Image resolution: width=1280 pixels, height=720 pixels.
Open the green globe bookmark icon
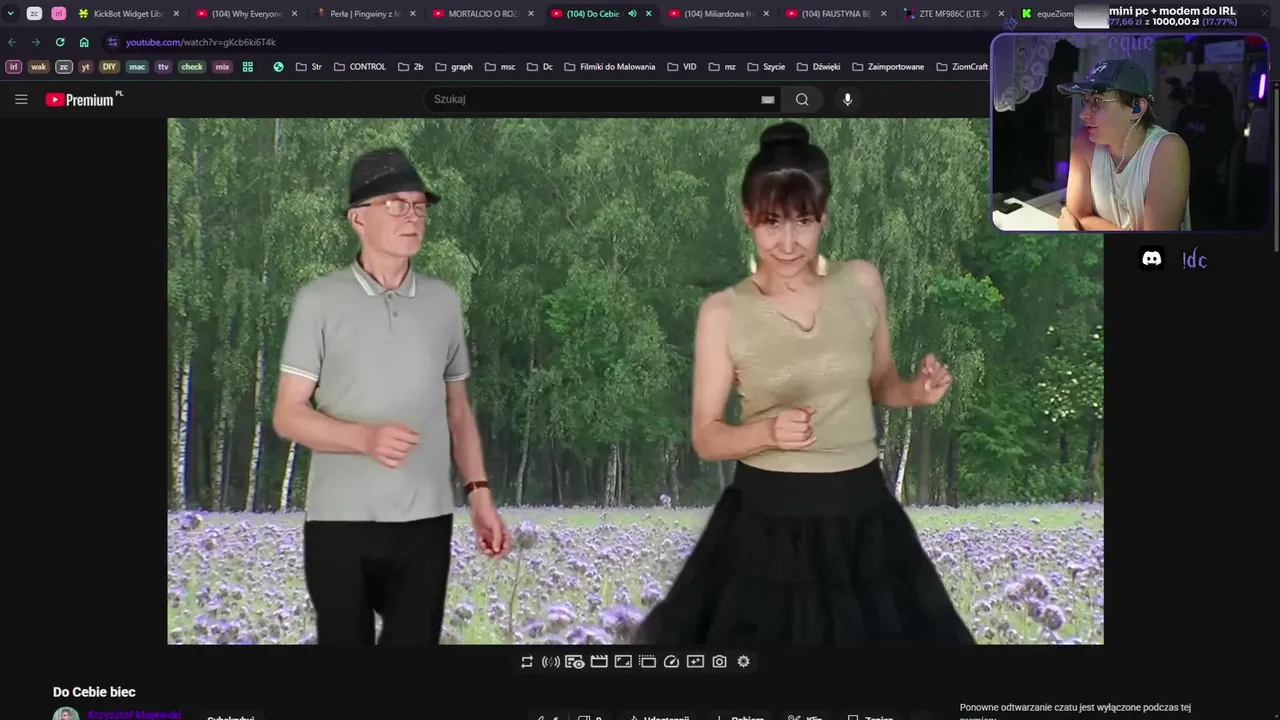278,67
